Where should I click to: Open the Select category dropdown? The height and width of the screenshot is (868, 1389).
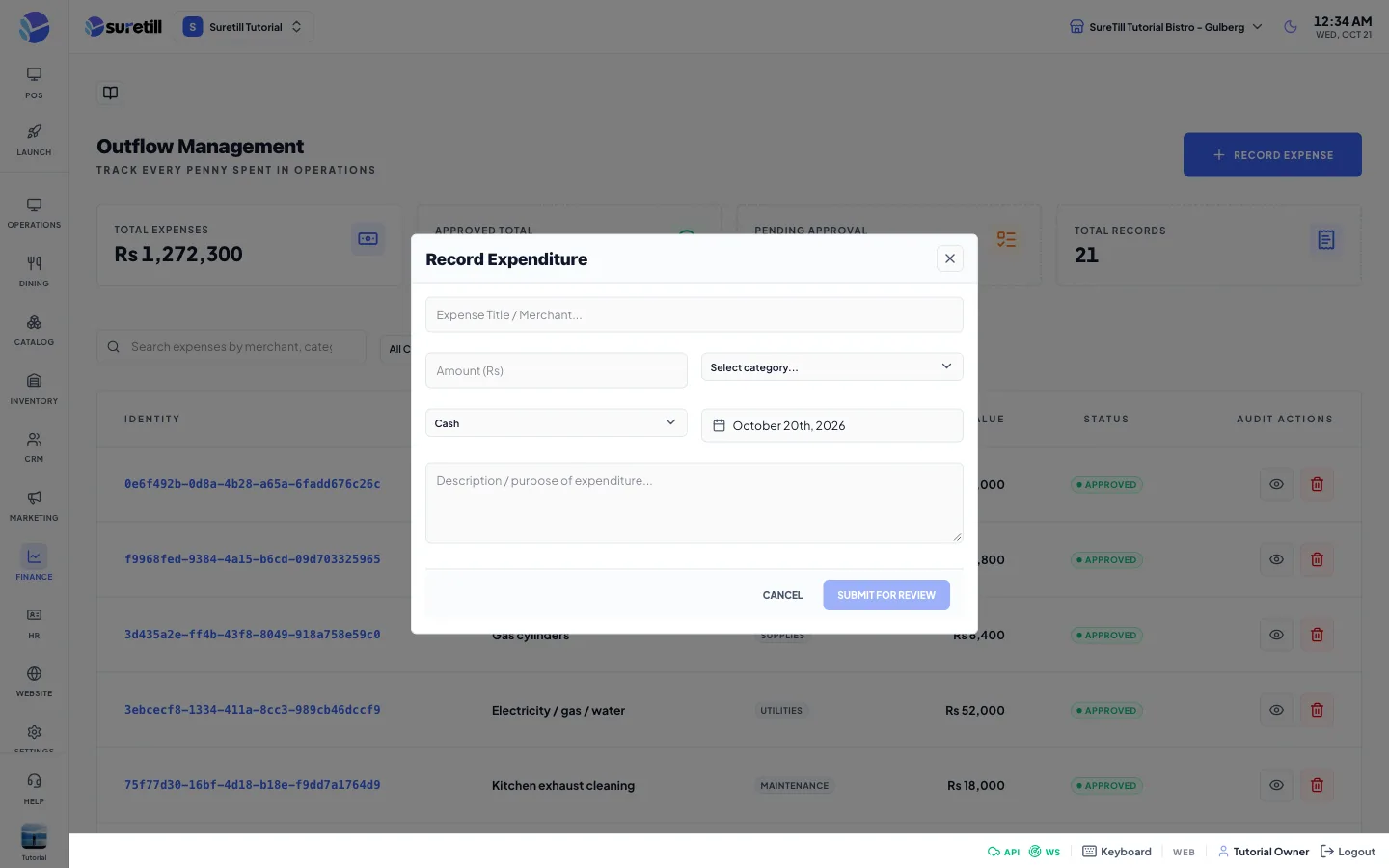pos(832,367)
